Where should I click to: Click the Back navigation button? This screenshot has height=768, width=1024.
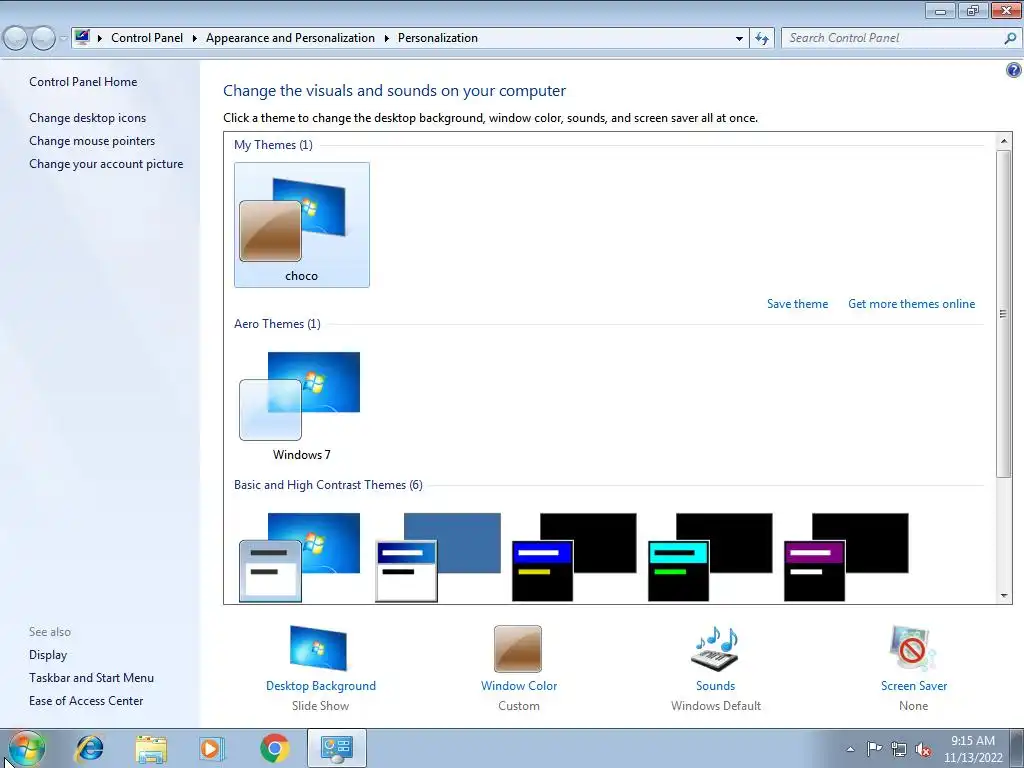(16, 39)
